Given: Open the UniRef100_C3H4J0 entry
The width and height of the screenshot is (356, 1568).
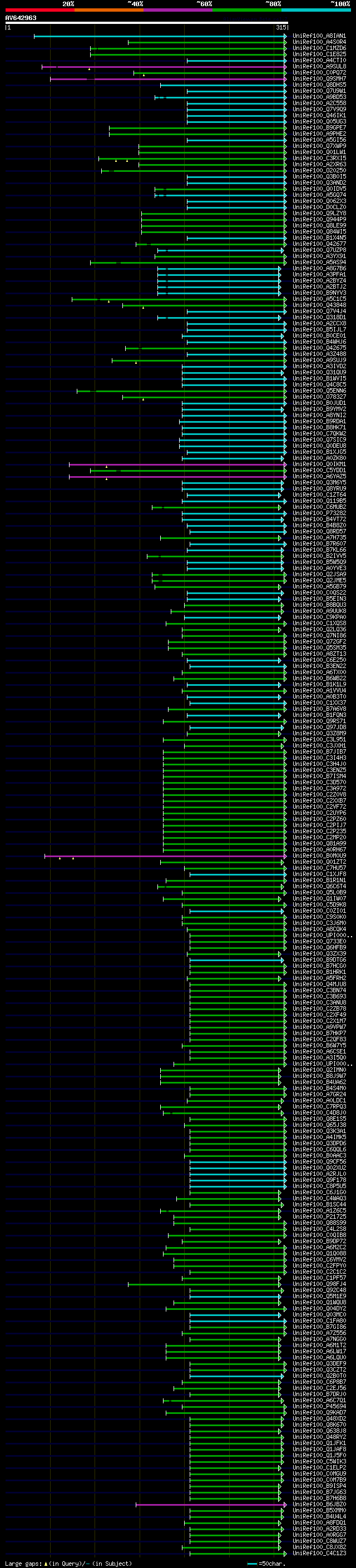Looking at the screenshot, I should [319, 764].
